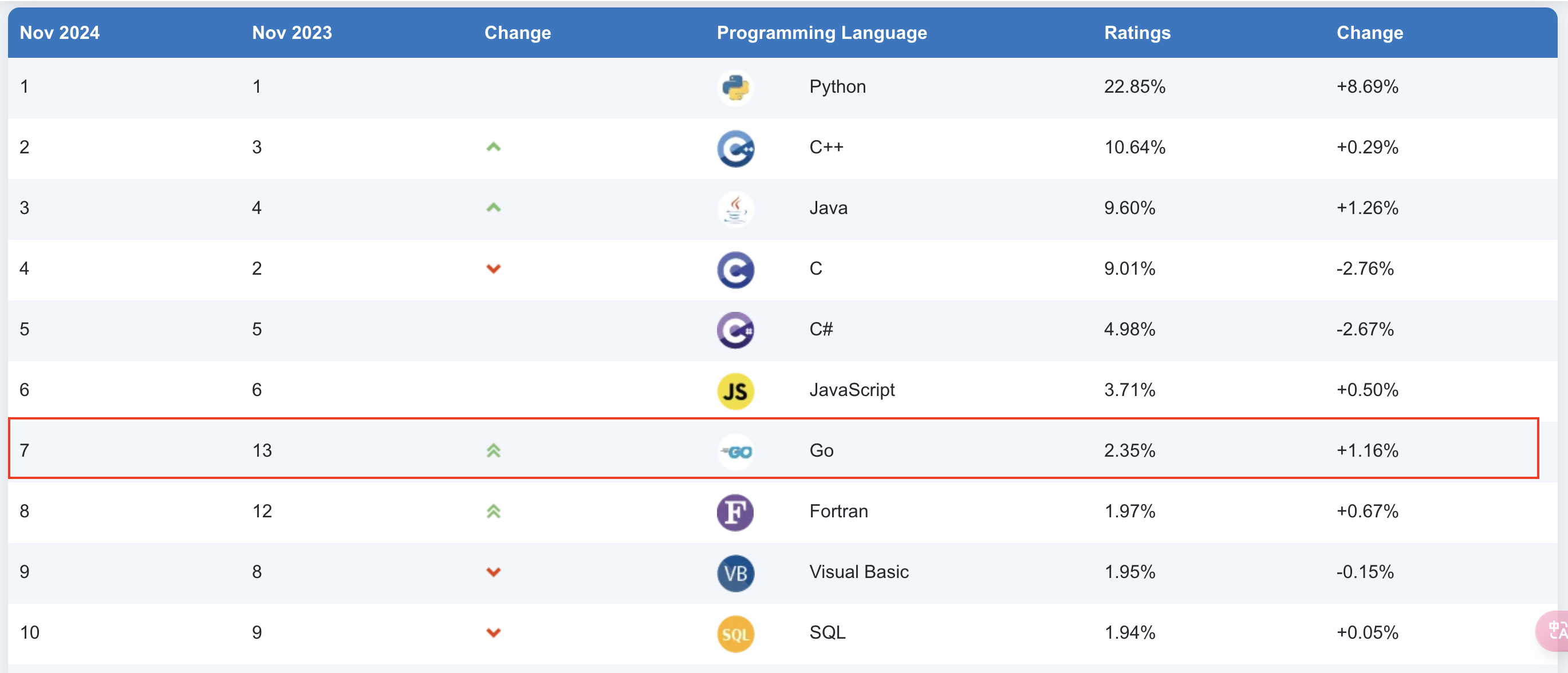Image resolution: width=1568 pixels, height=673 pixels.
Task: Click the Programming Language column header
Action: pyautogui.click(x=821, y=33)
